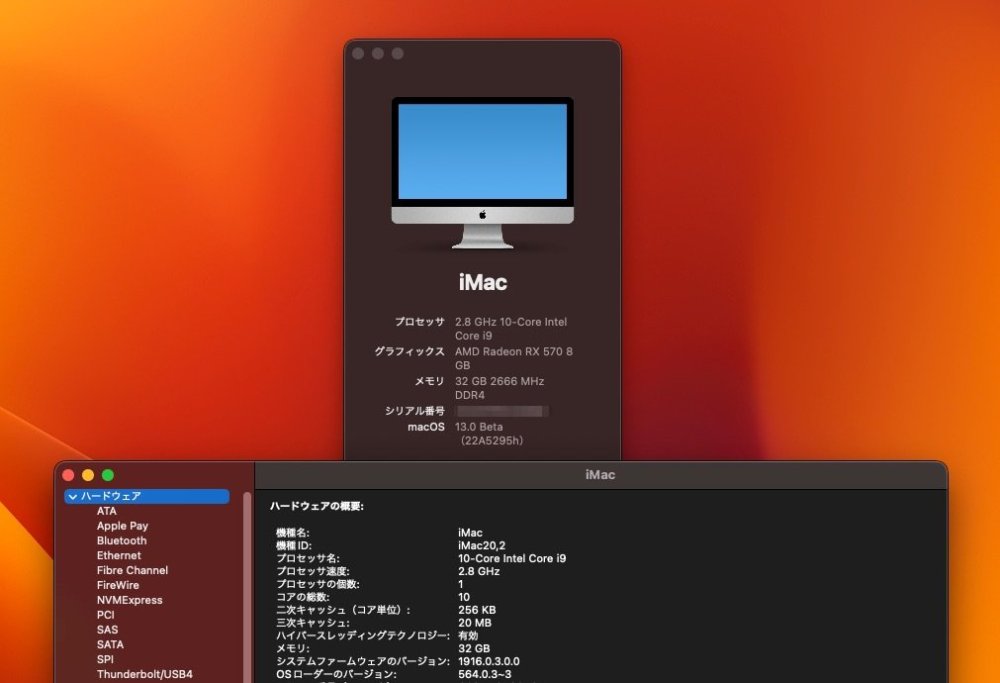Click the 機種ID label

293,545
